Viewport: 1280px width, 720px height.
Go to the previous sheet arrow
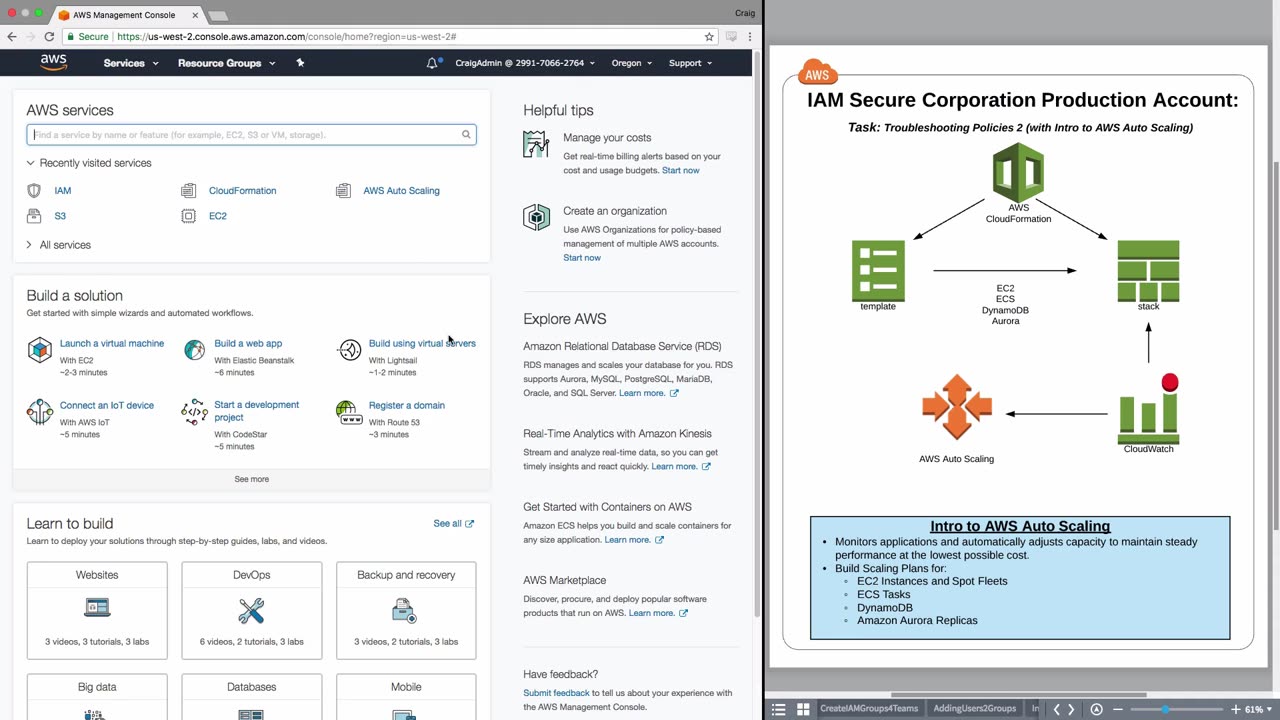point(1056,709)
